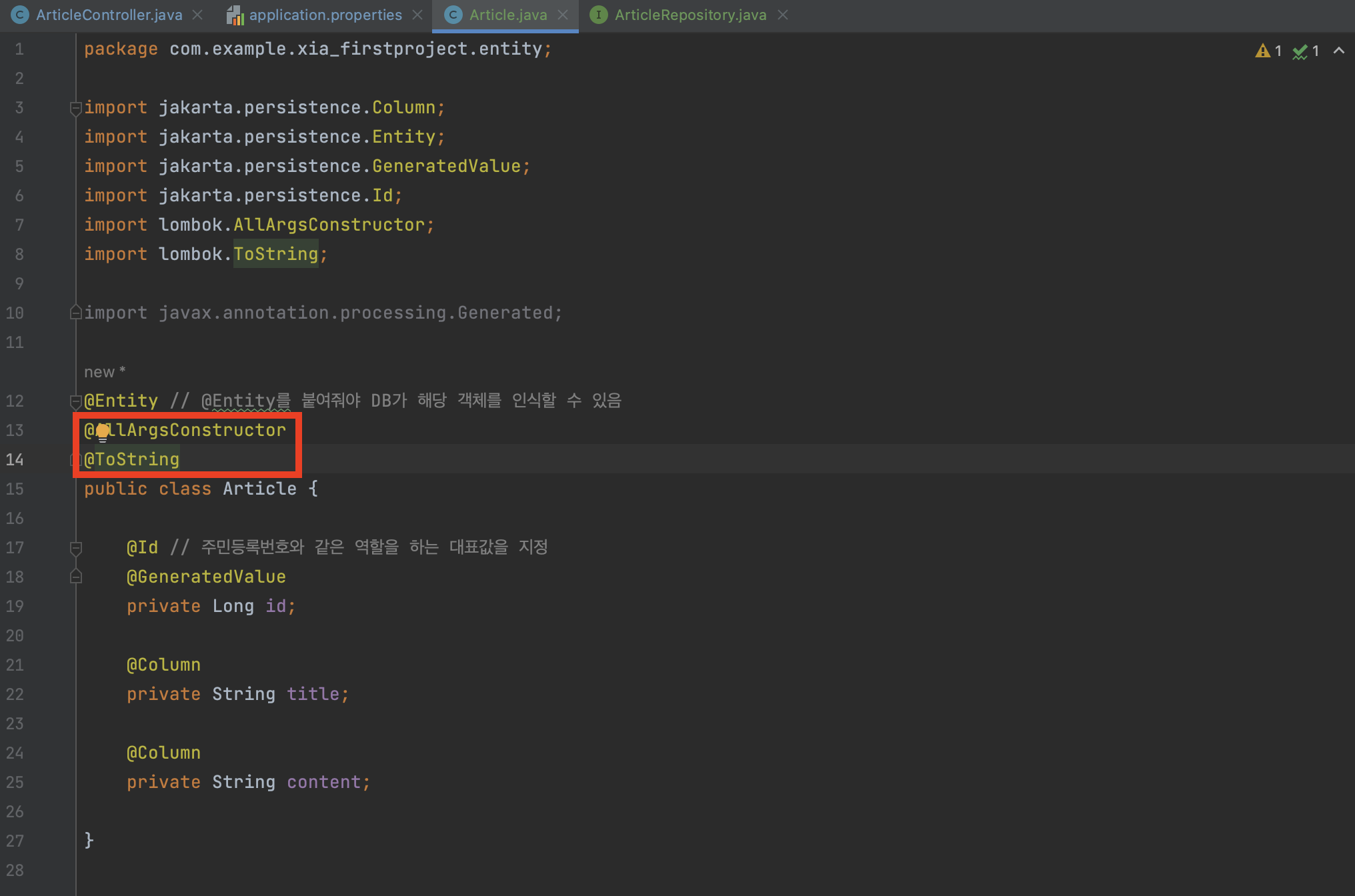Viewport: 1355px width, 896px height.
Task: Collapse annotations fold marker at @Entity line
Action: [x=75, y=401]
